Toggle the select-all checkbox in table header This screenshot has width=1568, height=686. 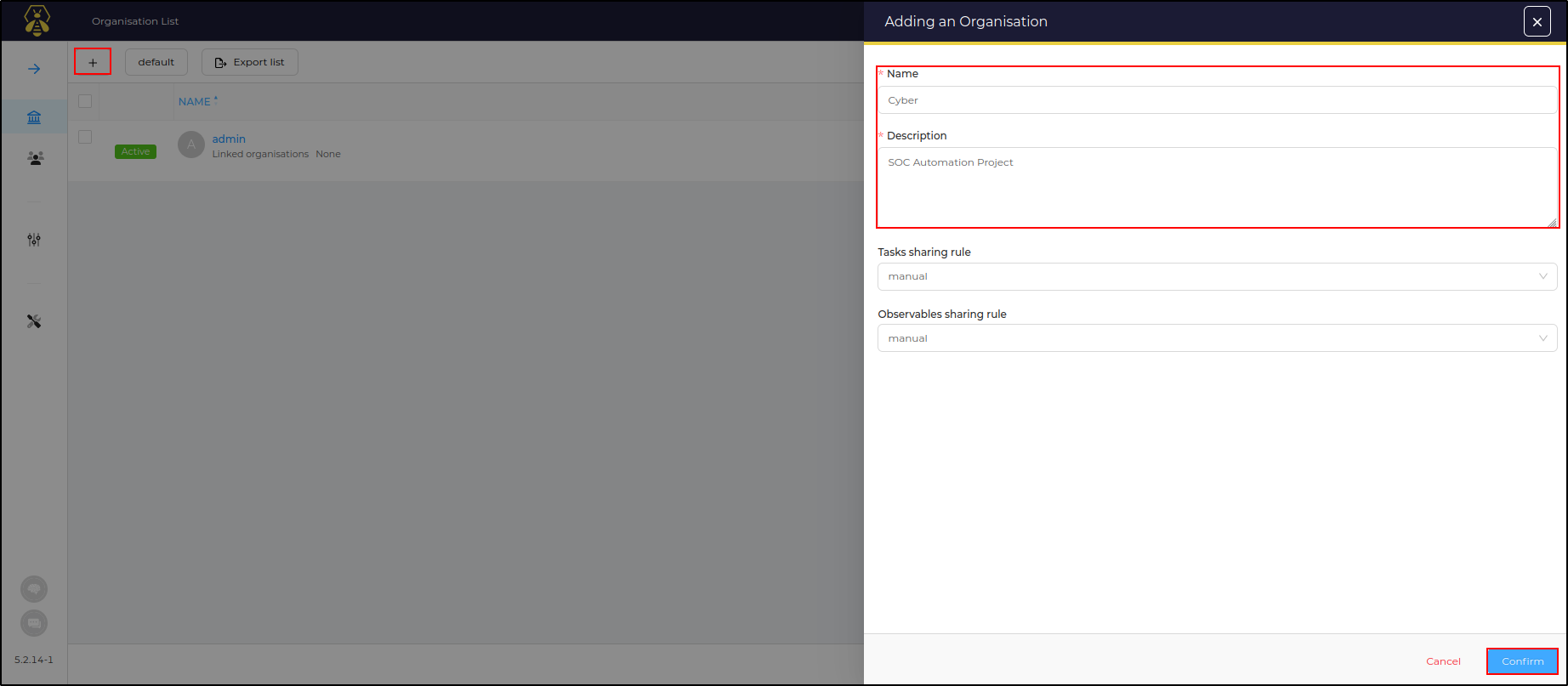pyautogui.click(x=85, y=101)
